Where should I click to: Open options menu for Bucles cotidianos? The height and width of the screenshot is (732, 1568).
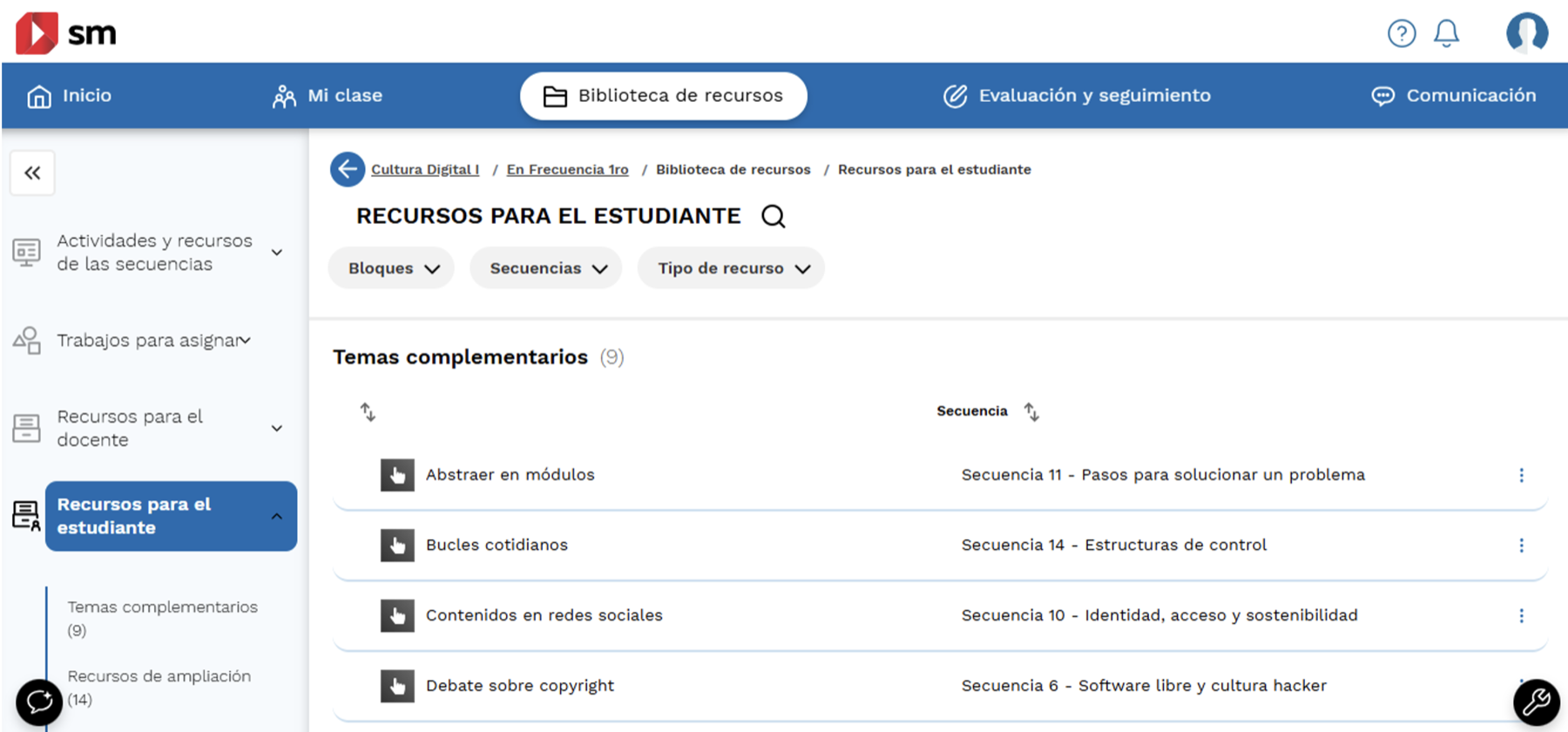[x=1522, y=546]
